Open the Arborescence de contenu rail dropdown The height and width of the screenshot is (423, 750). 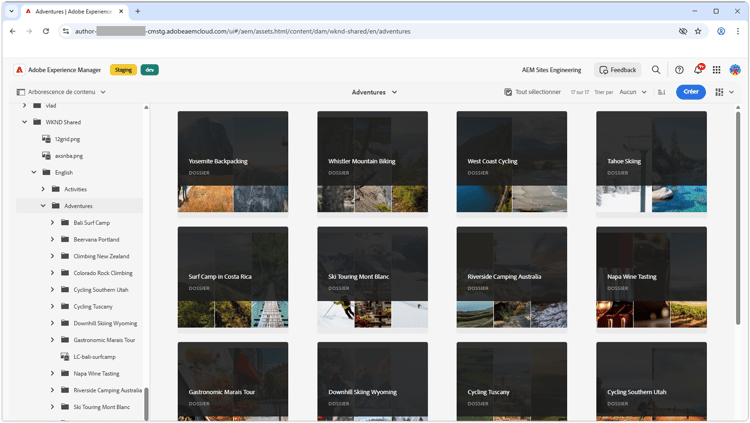(x=61, y=92)
